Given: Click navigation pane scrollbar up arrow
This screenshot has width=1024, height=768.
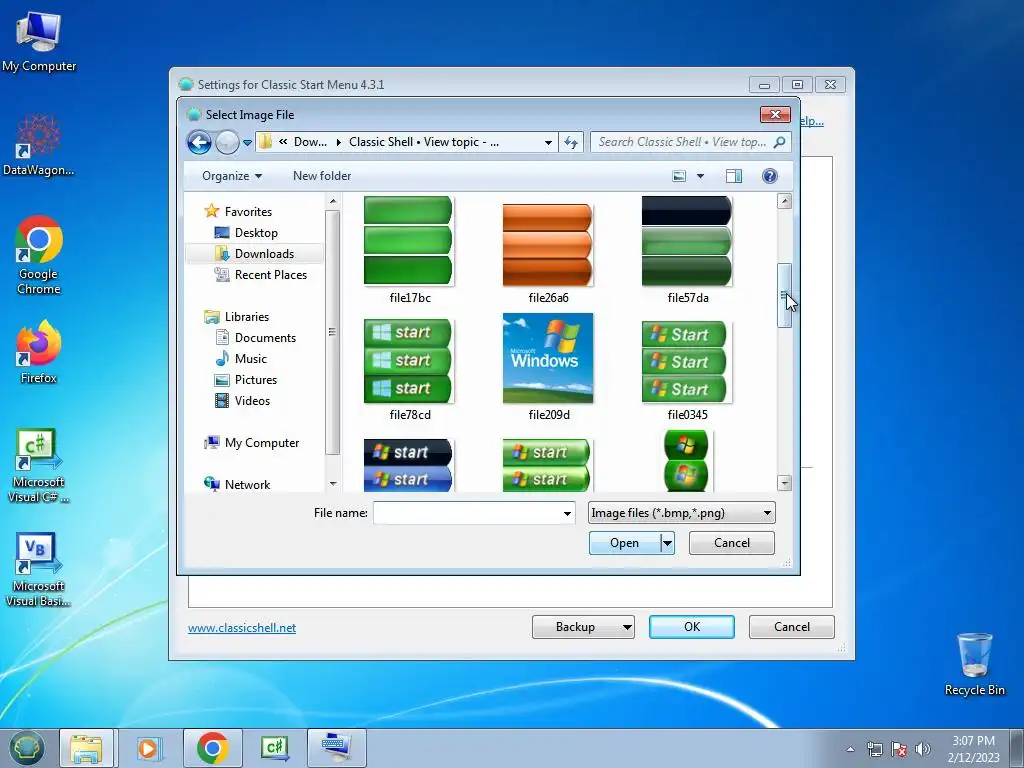Looking at the screenshot, I should point(333,201).
